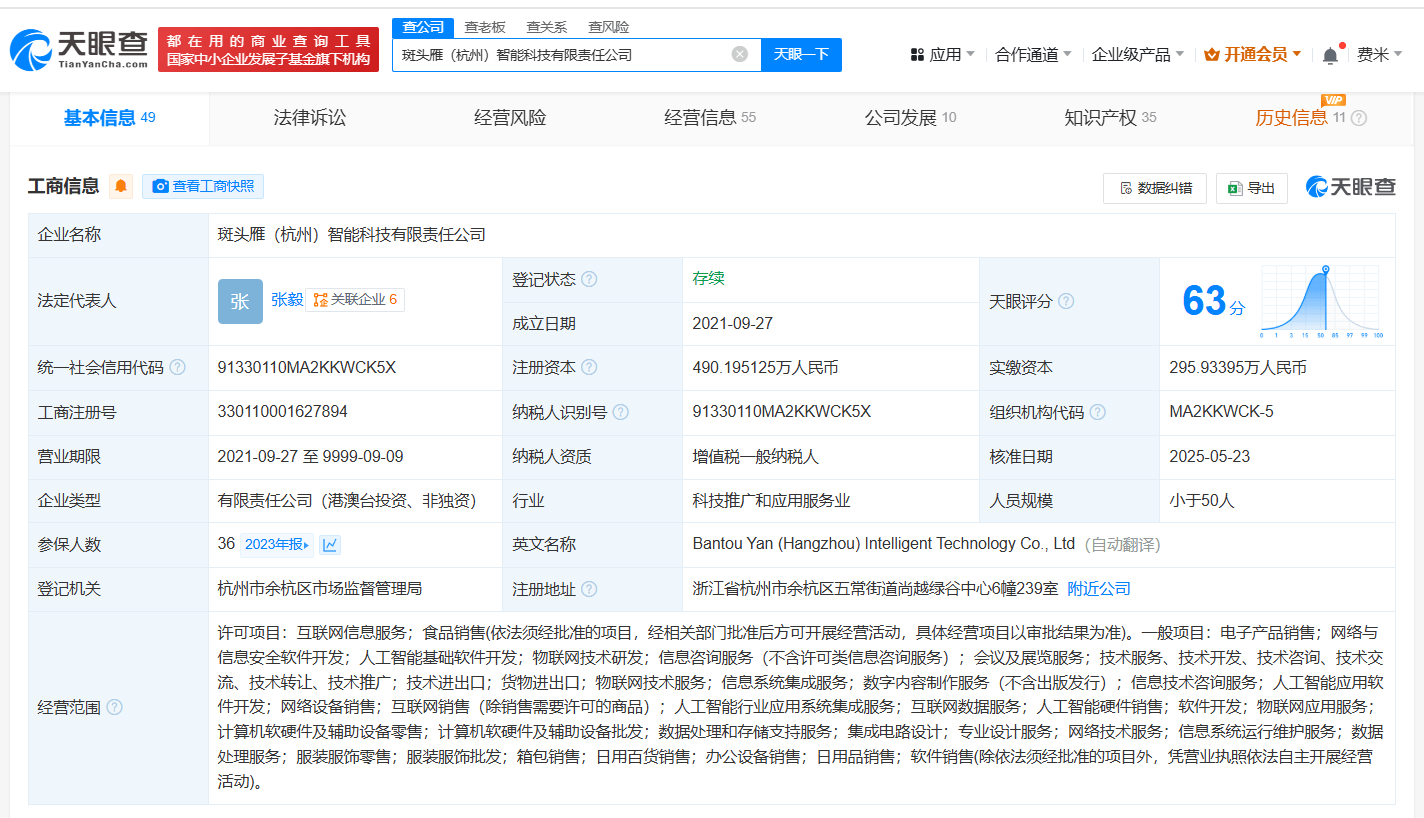This screenshot has height=818, width=1424.
Task: Switch to the 基本信息 tab
Action: pos(110,118)
